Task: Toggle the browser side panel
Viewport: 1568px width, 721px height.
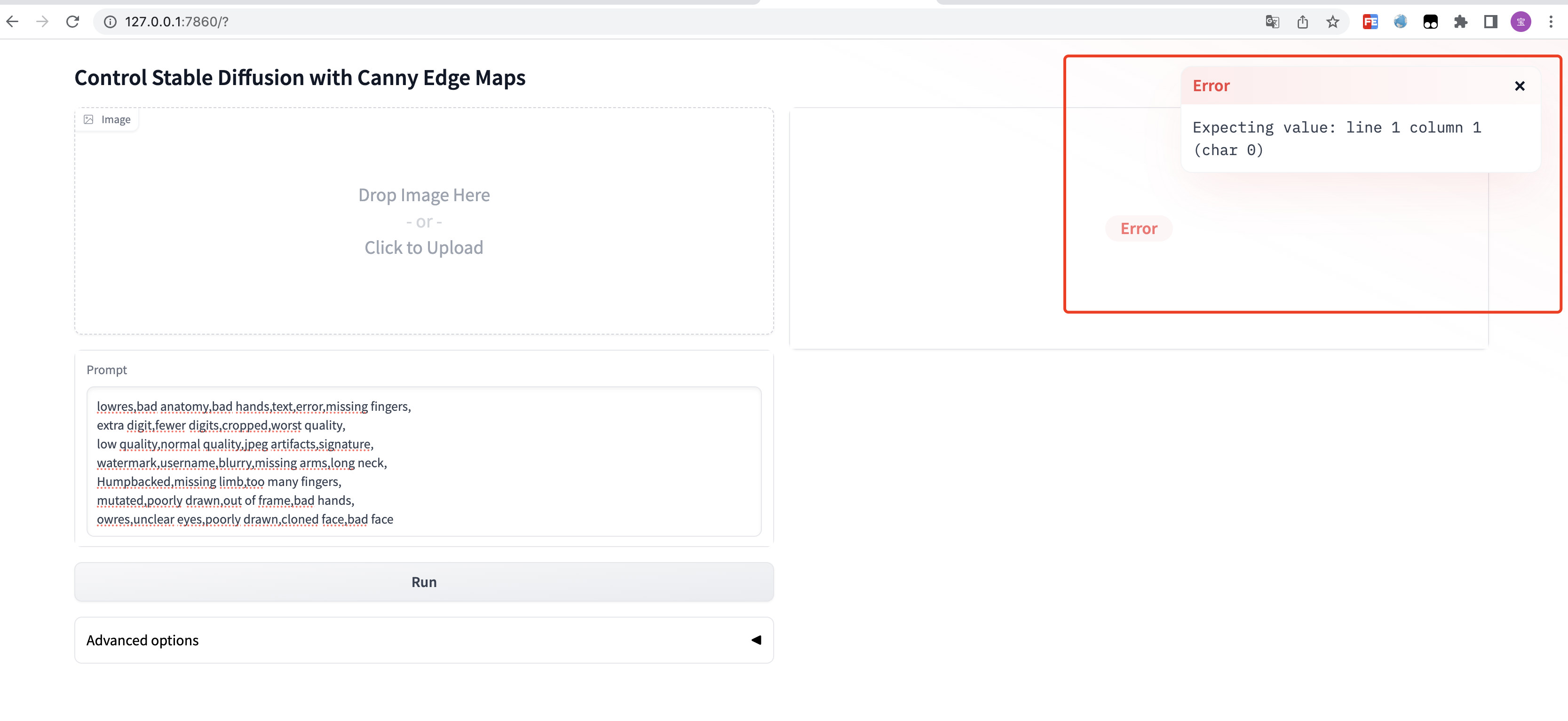Action: coord(1490,22)
